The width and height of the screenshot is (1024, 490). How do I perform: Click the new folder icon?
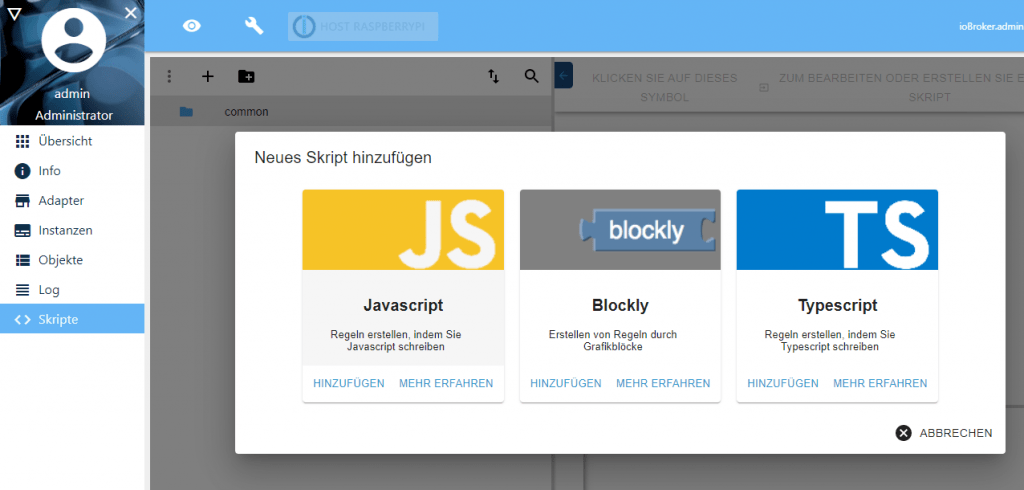246,76
